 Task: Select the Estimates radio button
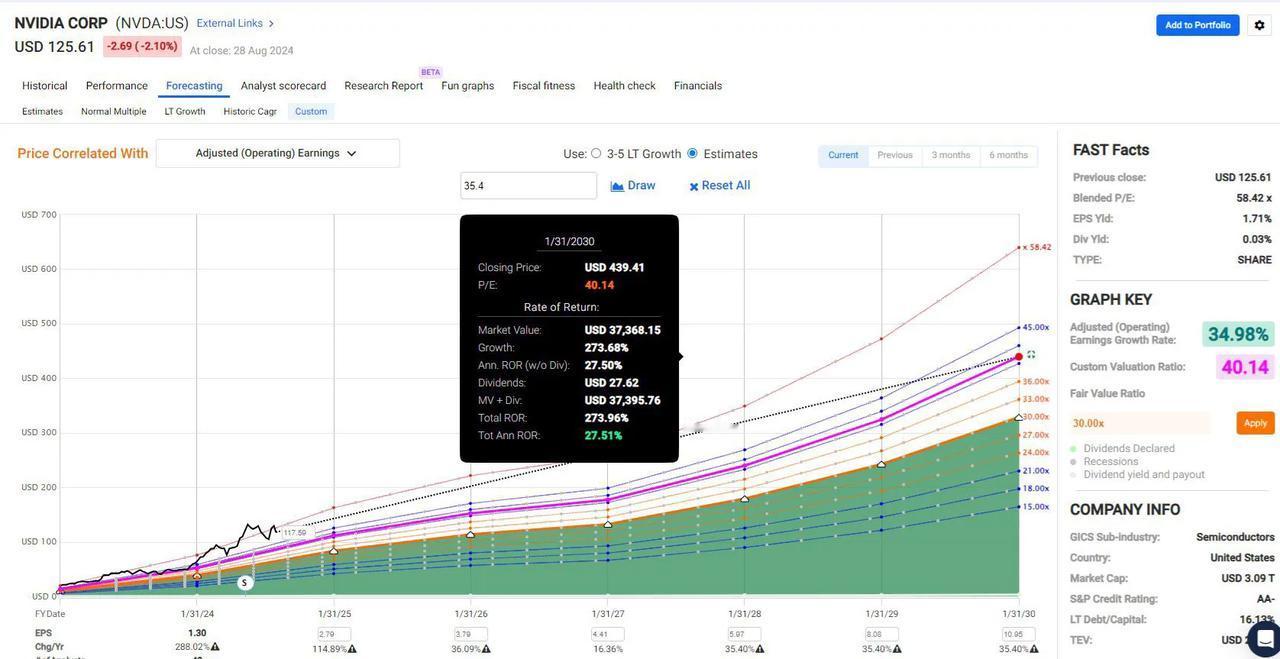[692, 153]
